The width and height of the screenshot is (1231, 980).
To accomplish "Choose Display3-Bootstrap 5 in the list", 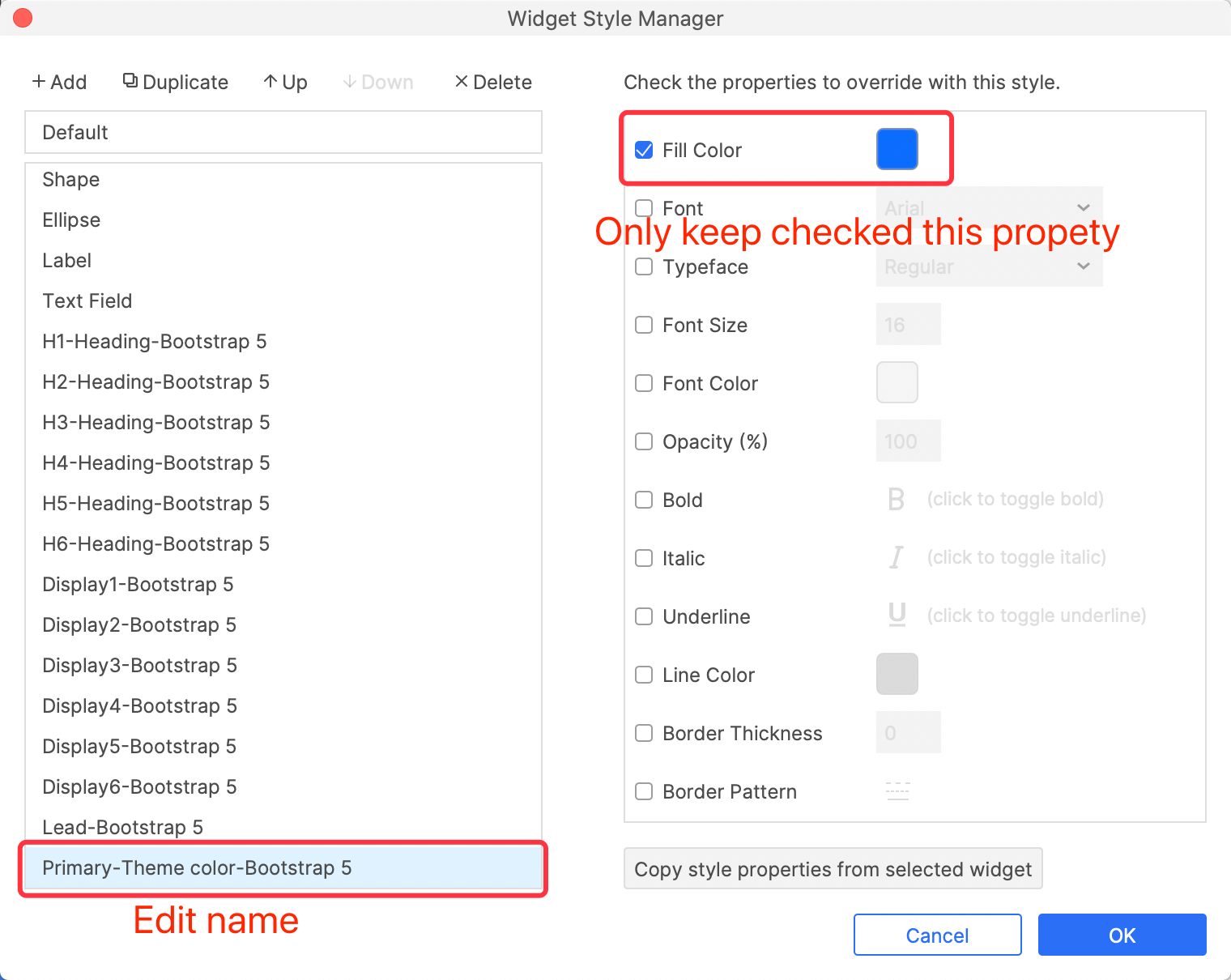I will 139,665.
